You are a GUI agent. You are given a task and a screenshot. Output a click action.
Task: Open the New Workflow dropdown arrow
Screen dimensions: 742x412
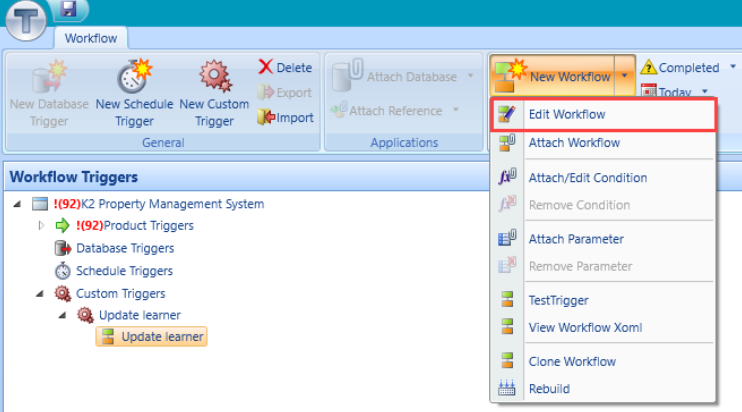point(625,76)
